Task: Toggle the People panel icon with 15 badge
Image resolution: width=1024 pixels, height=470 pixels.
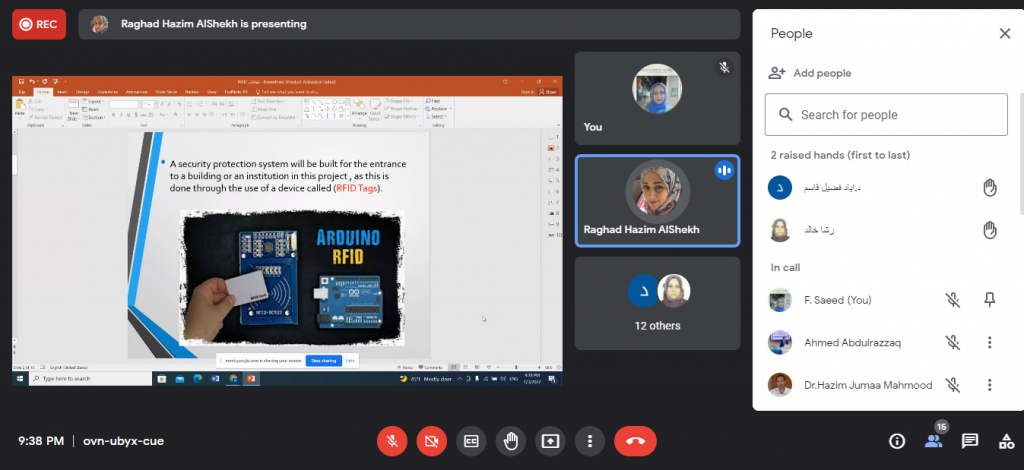Action: (933, 440)
